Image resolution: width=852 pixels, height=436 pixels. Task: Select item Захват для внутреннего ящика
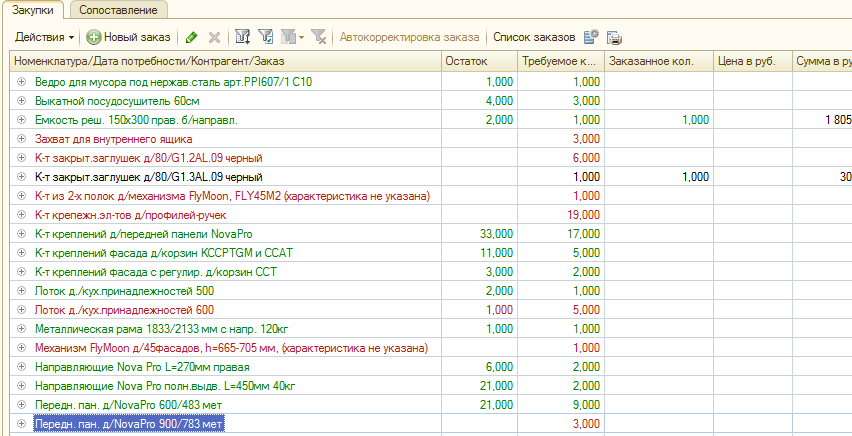click(114, 139)
